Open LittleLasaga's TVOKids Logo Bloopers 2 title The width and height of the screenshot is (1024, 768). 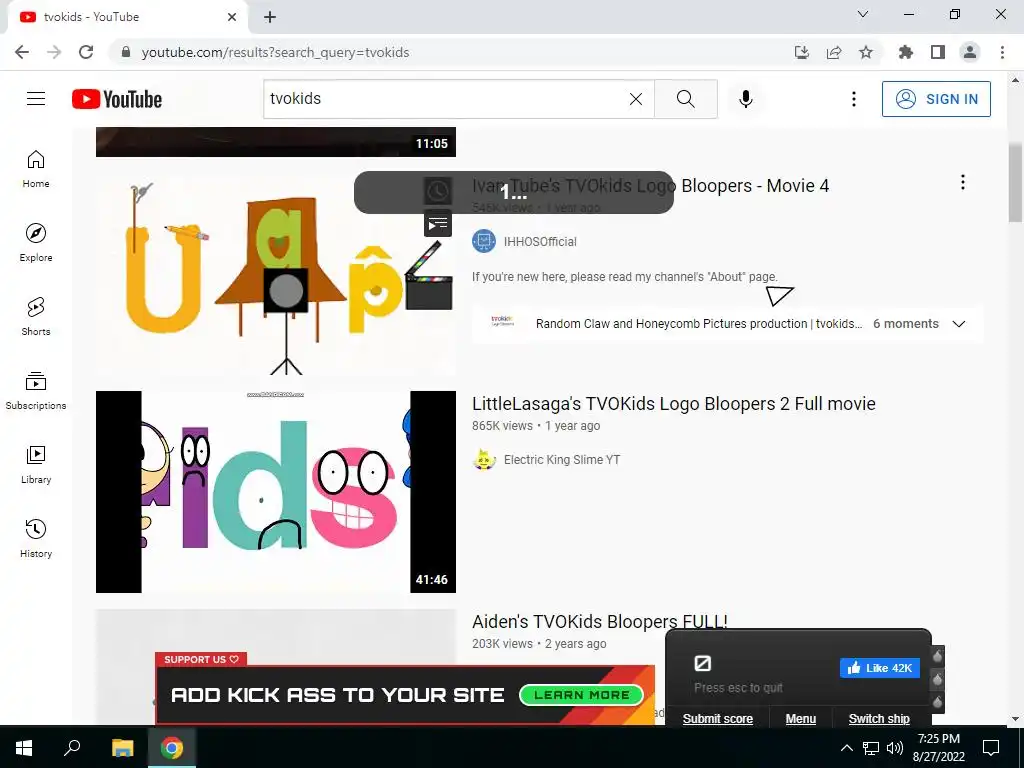tap(673, 404)
